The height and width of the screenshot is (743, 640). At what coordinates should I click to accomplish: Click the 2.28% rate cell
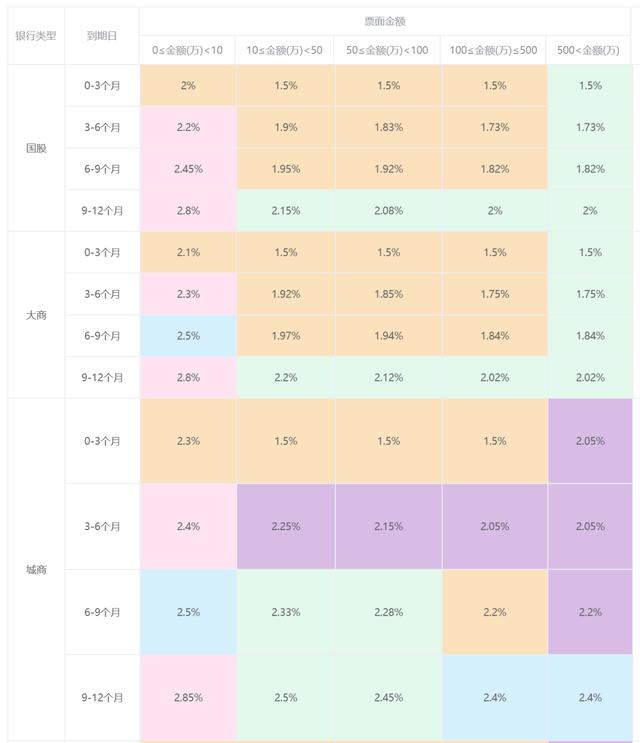coord(387,612)
